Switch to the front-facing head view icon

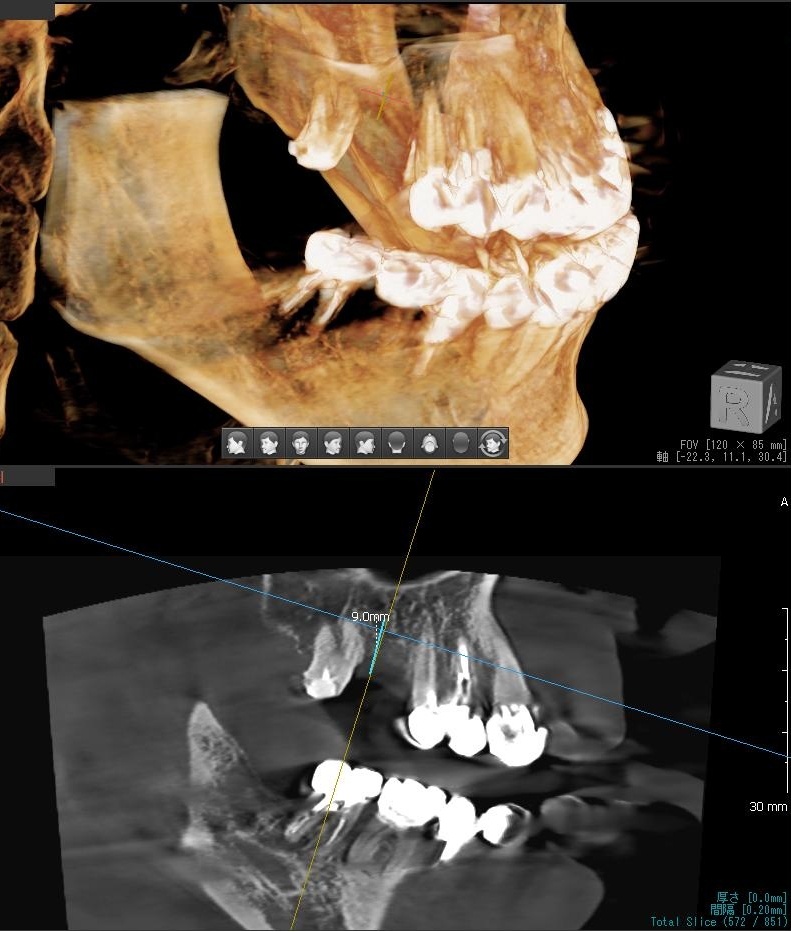click(x=301, y=443)
